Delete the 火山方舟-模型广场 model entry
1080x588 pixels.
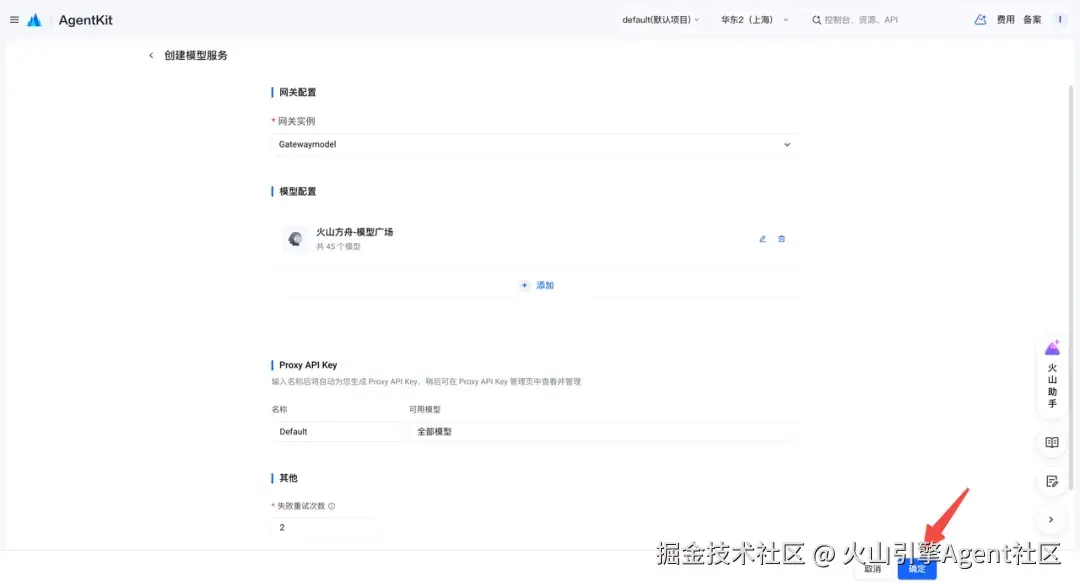point(782,239)
